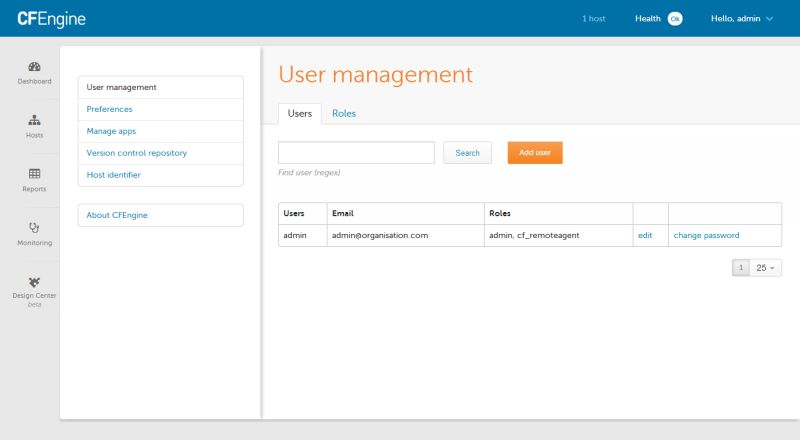The width and height of the screenshot is (800, 440).
Task: Open Preferences in the settings menu
Action: [x=161, y=109]
